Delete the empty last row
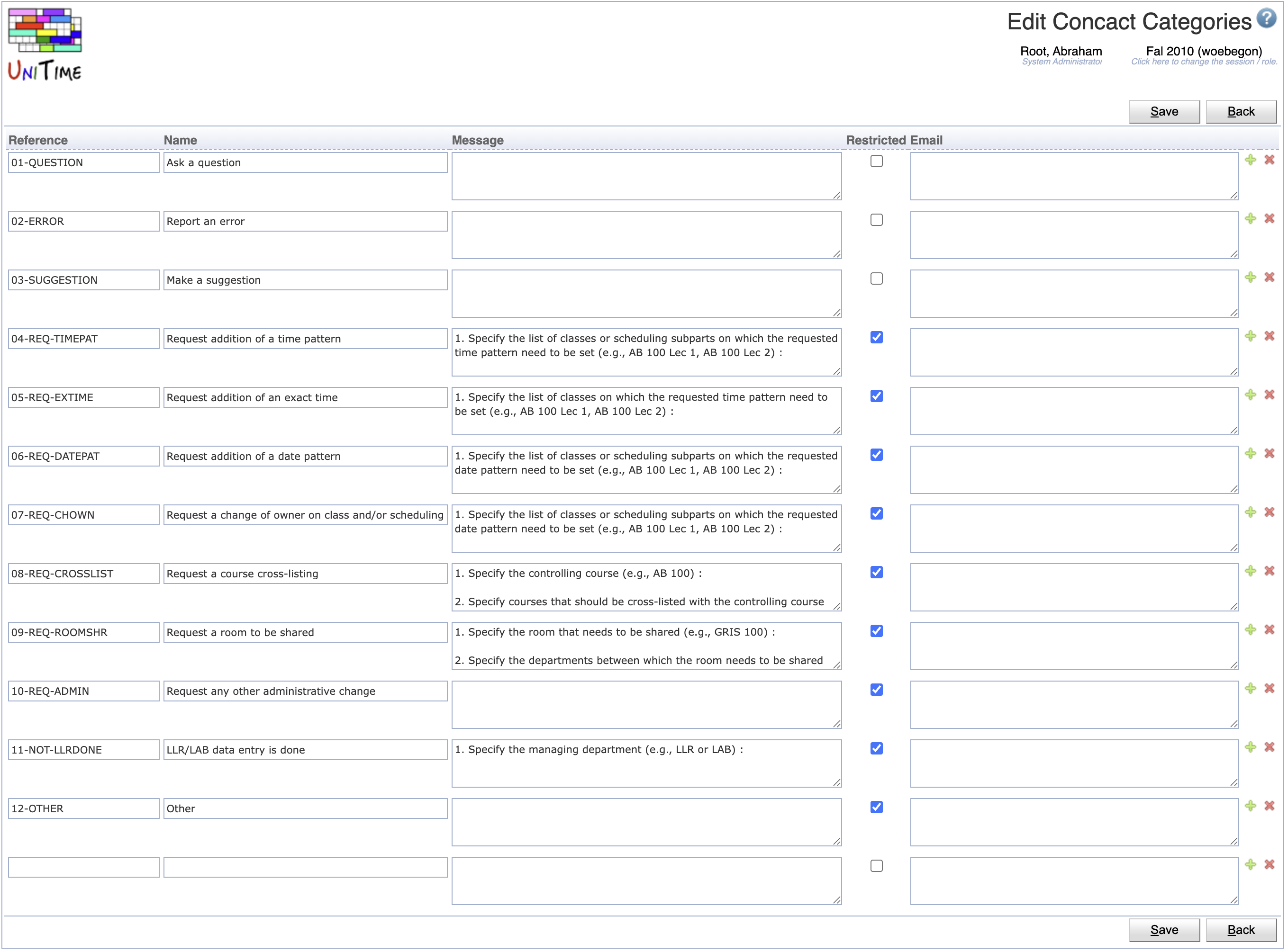Image resolution: width=1288 pixels, height=952 pixels. 1270,865
